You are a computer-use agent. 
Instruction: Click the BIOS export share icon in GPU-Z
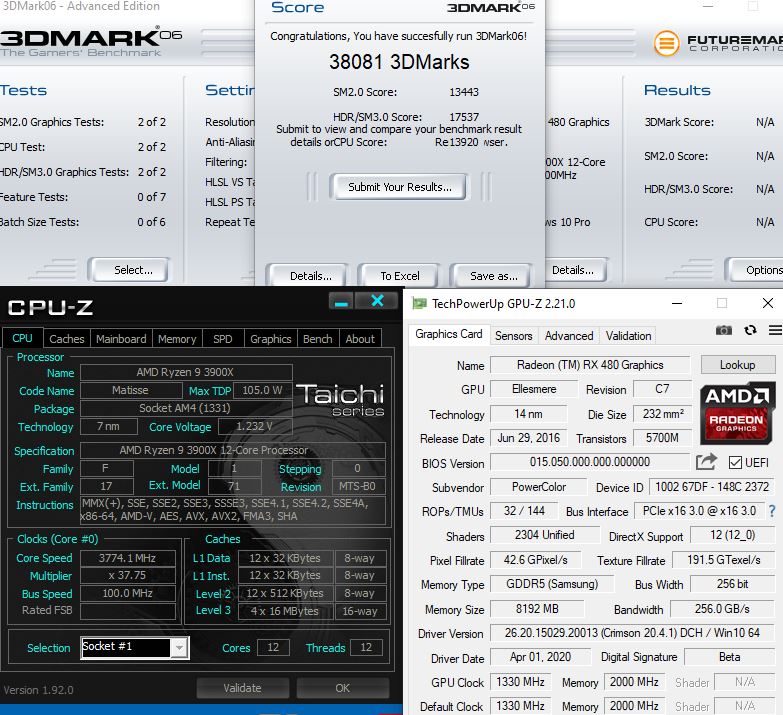tap(706, 462)
